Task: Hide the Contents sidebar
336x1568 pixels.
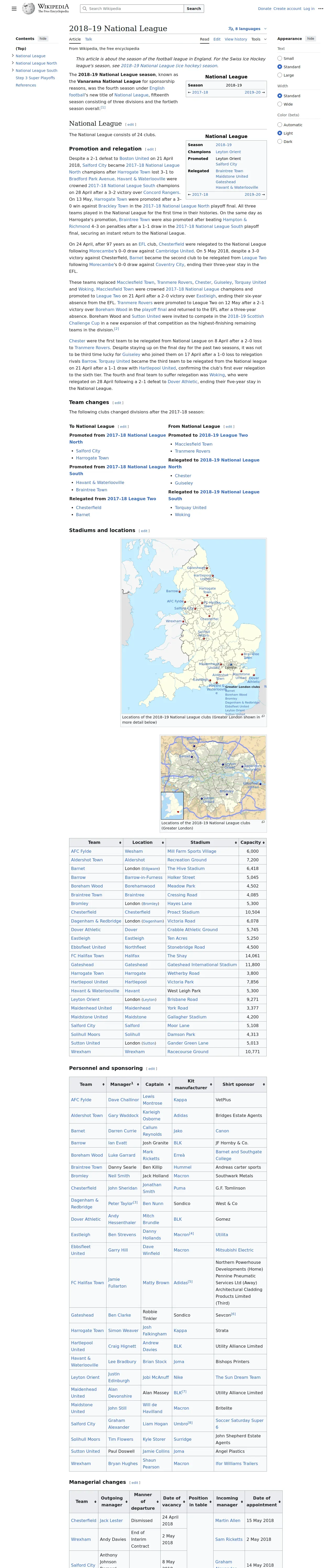Action: (x=43, y=38)
